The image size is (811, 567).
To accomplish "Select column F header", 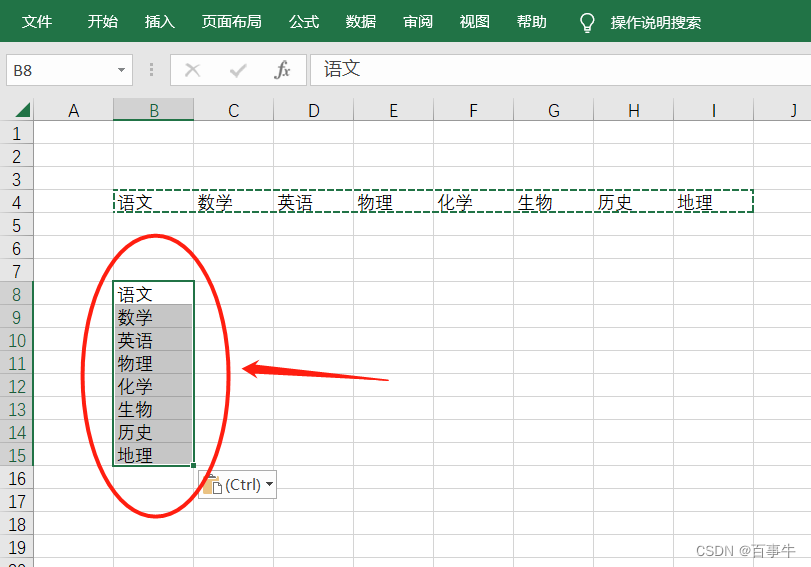I will tap(473, 110).
